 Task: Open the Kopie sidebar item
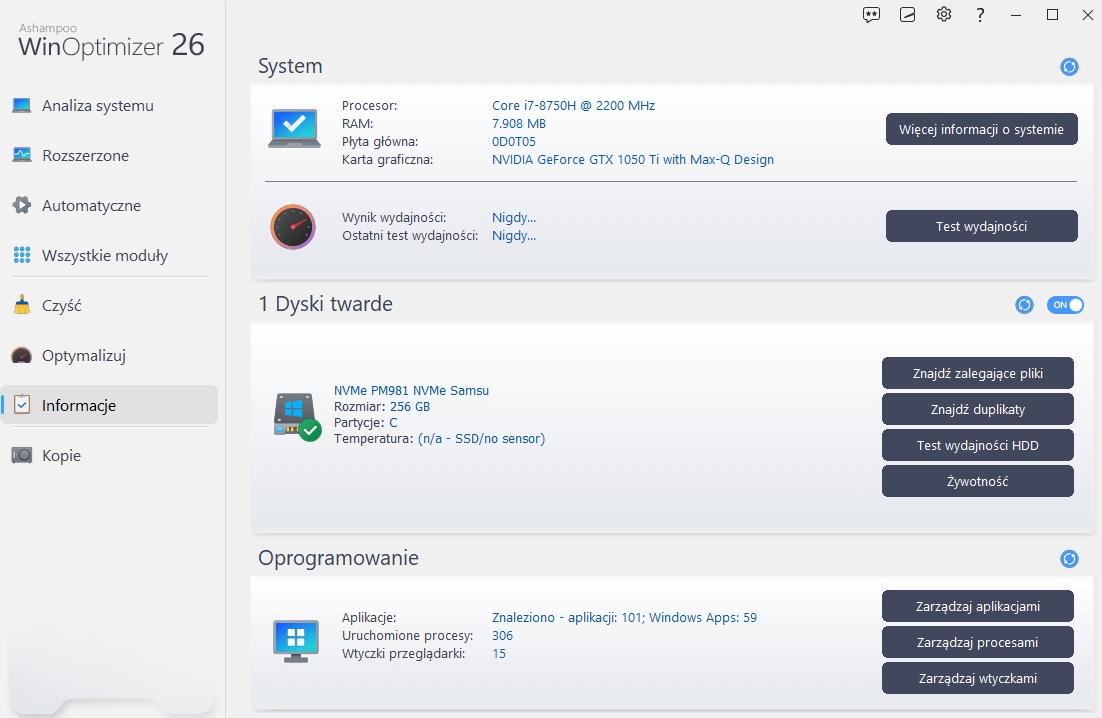click(x=61, y=456)
